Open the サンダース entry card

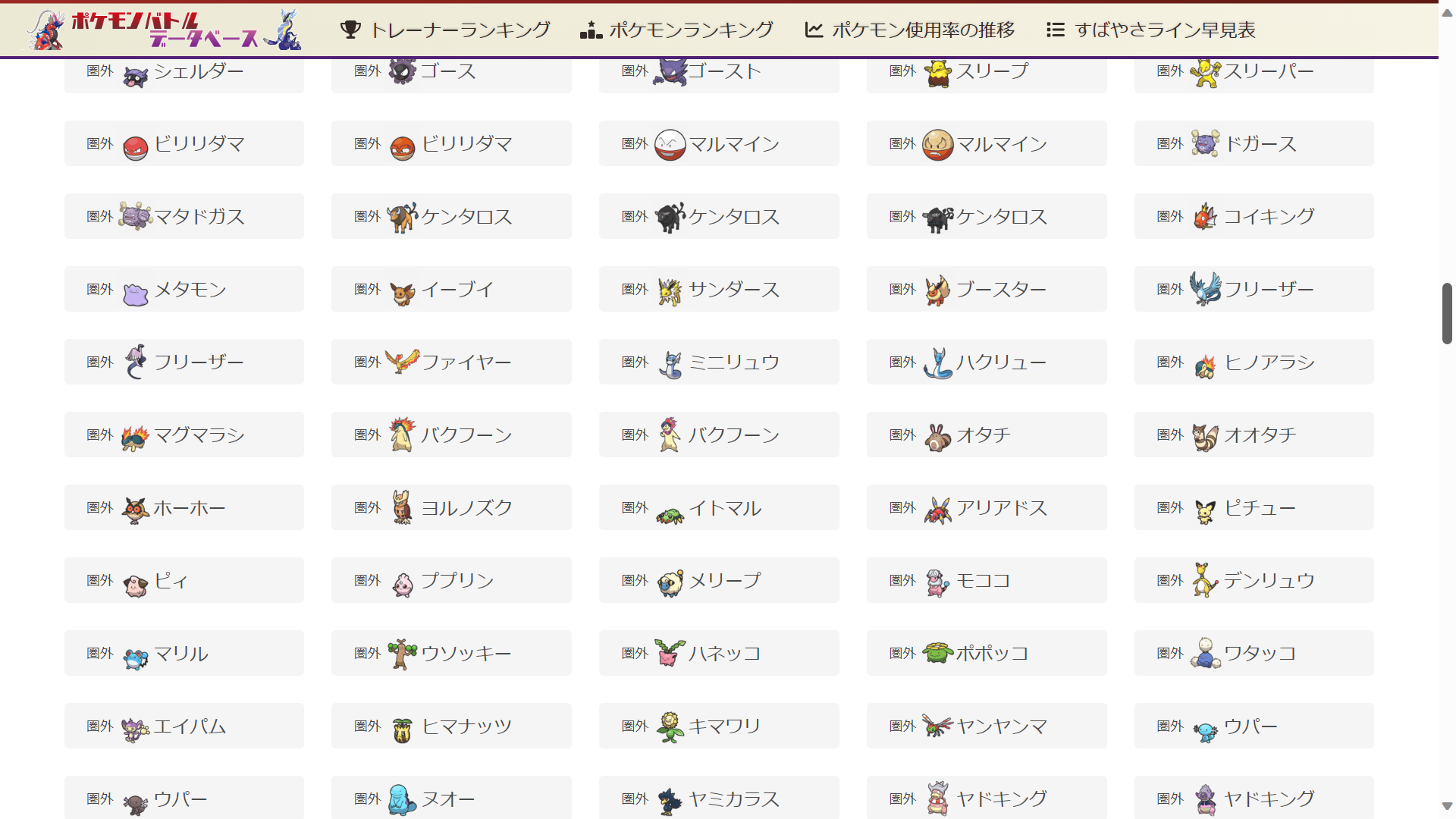[x=719, y=289]
